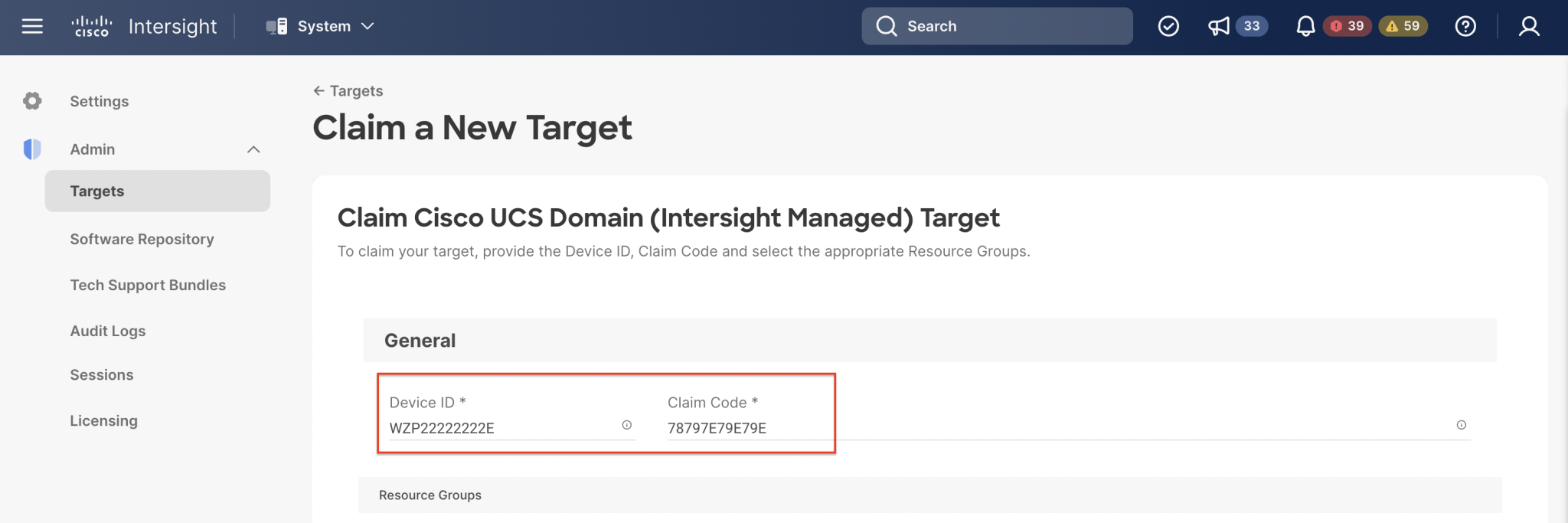
Task: Open Settings in the sidebar
Action: point(100,101)
